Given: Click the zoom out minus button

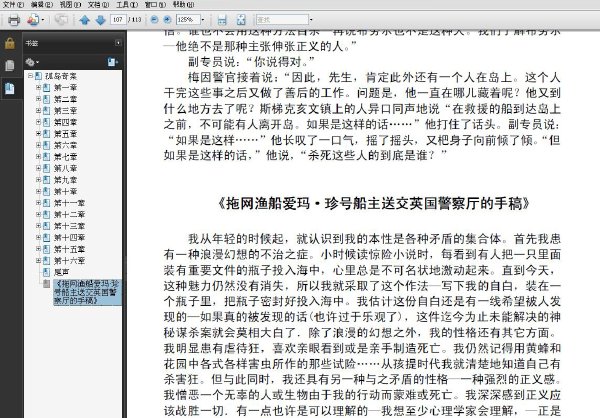Looking at the screenshot, I should [154, 20].
